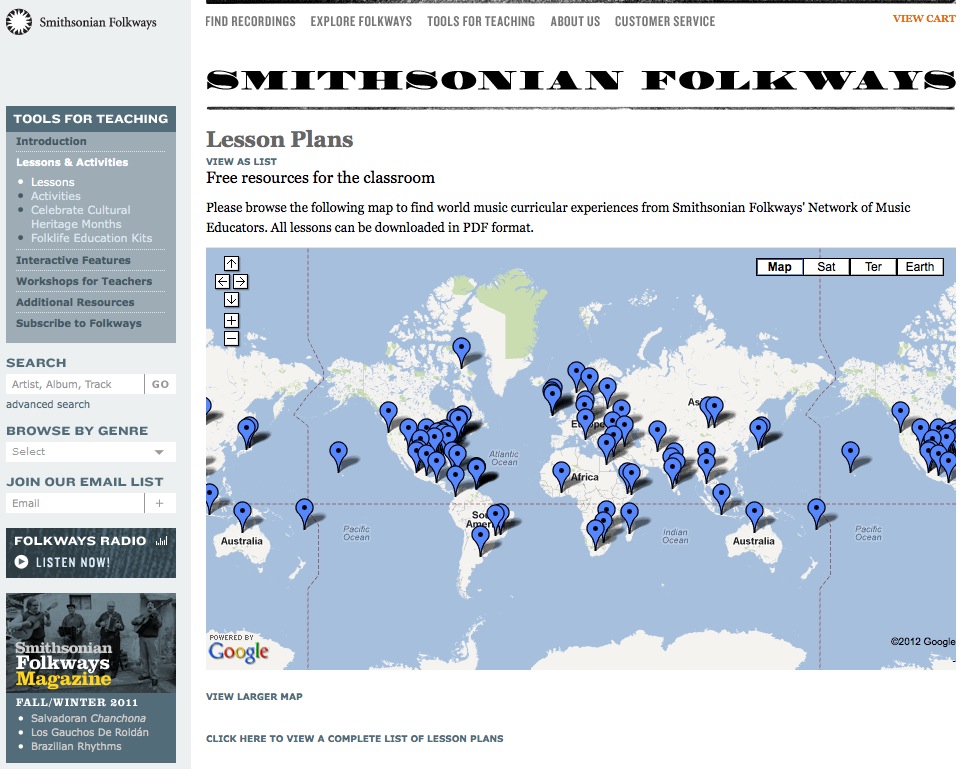Open Tools for Teaching menu
Viewport: 970px width, 769px height.
(481, 21)
